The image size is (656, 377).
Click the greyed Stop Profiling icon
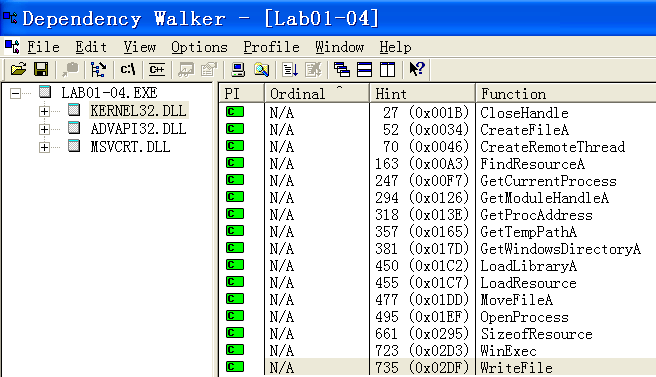[313, 69]
